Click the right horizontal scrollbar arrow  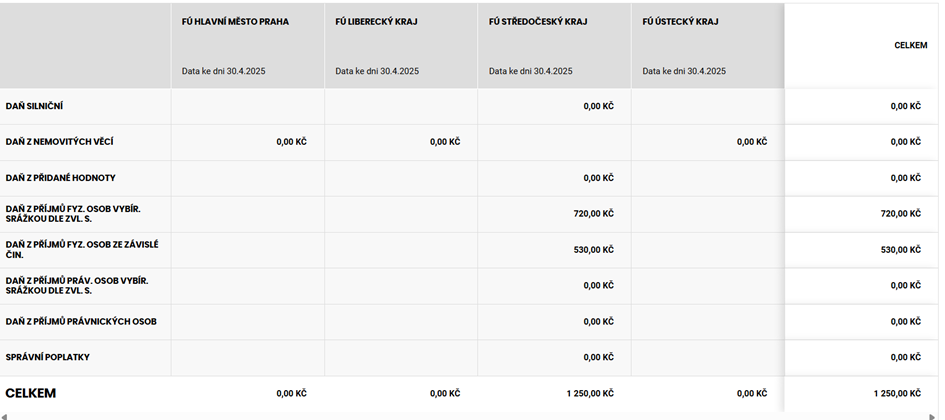(x=934, y=416)
